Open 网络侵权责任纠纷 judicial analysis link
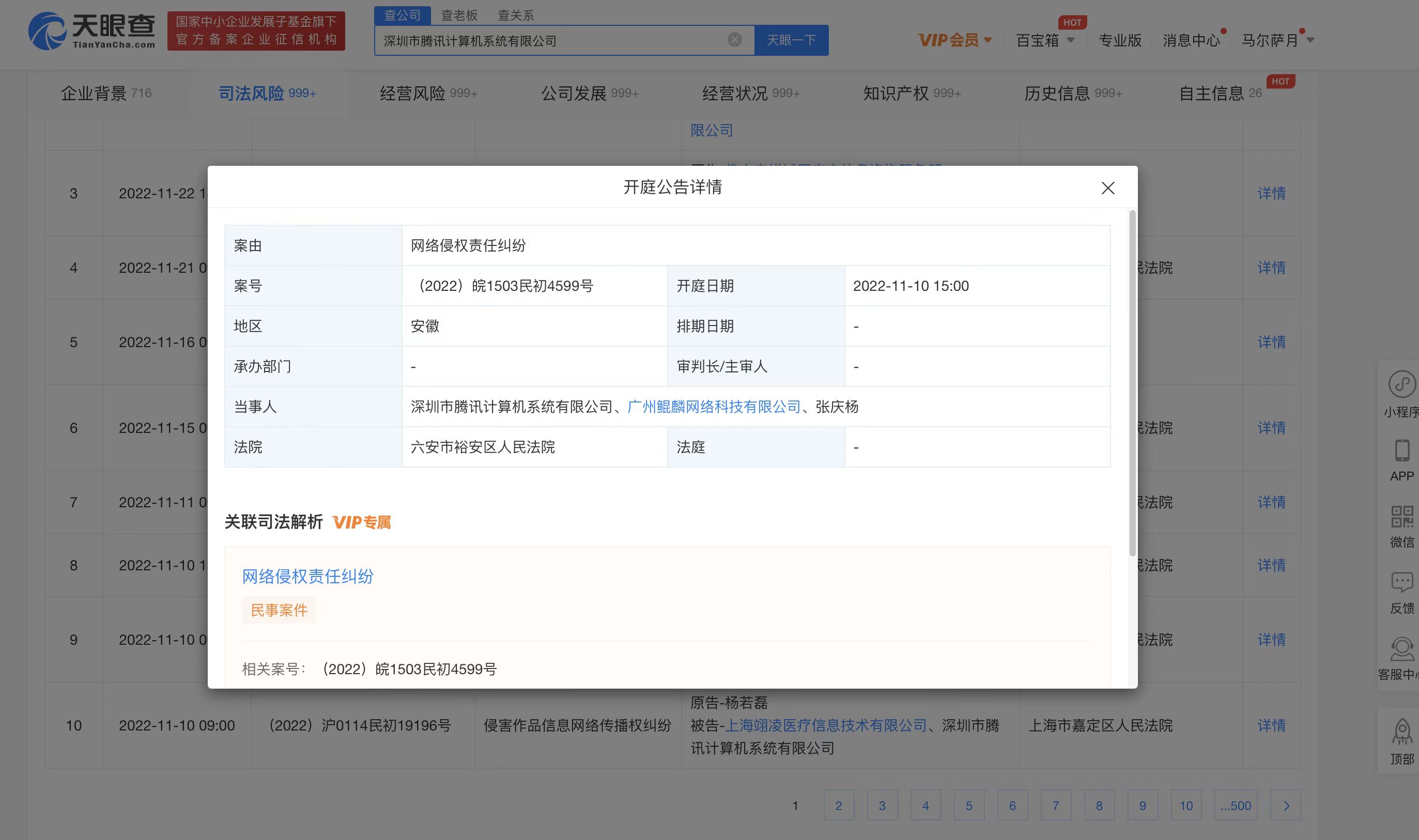Viewport: 1419px width, 840px height. [x=307, y=576]
